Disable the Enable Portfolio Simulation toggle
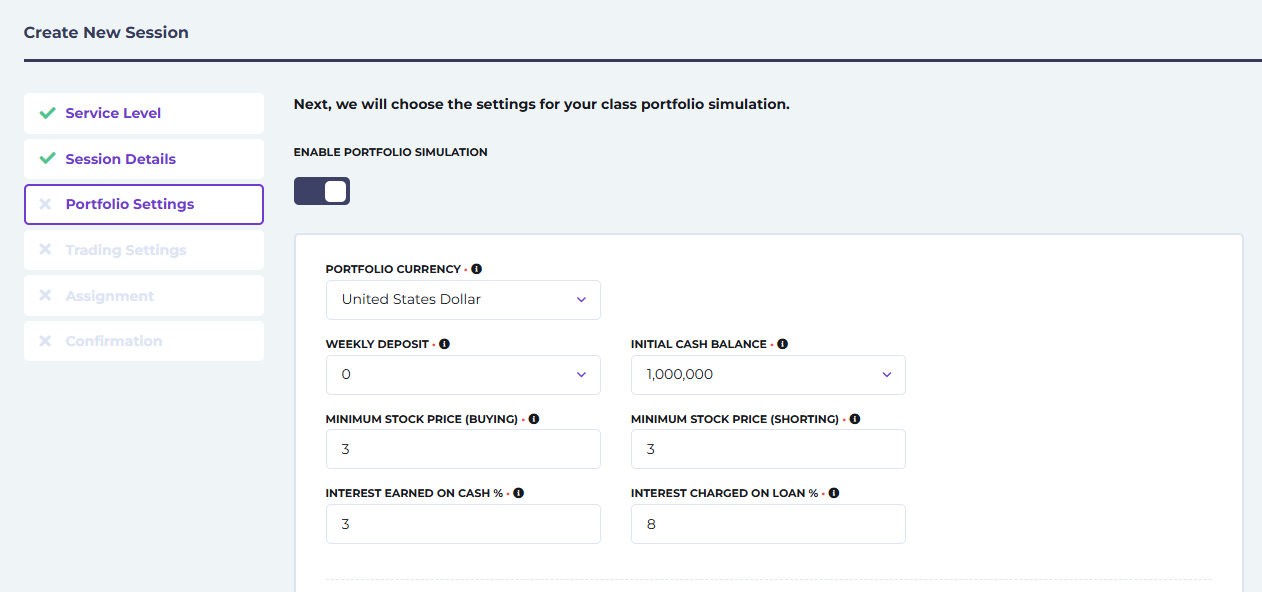The image size is (1262, 592). tap(322, 191)
